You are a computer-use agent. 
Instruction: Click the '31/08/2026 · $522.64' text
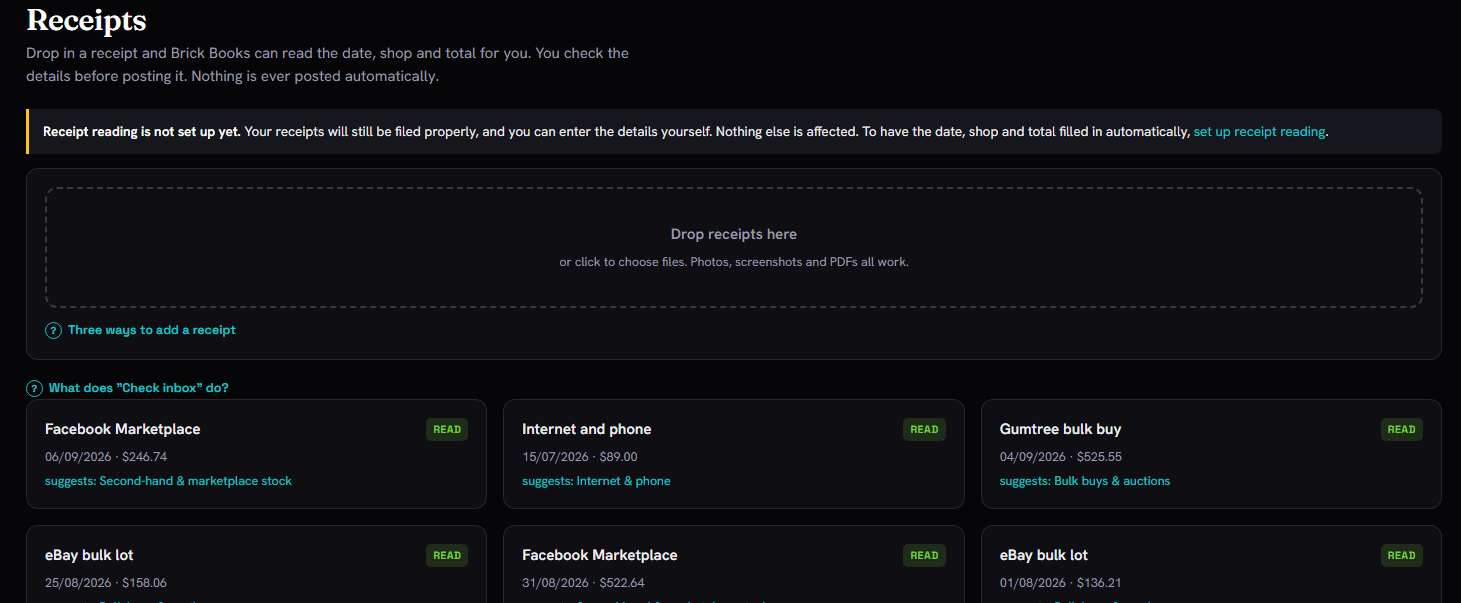583,582
